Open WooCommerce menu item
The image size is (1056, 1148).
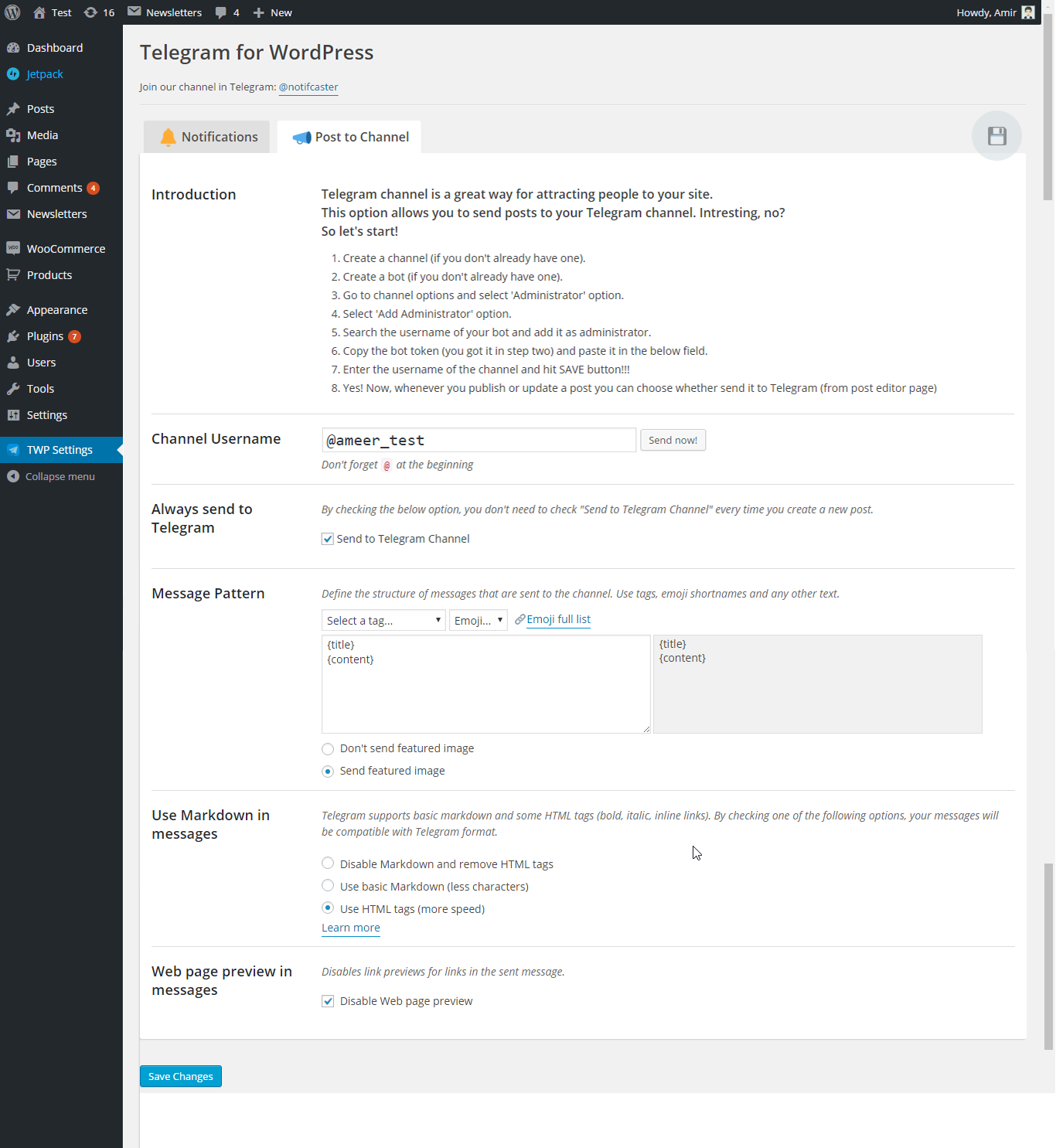(61, 249)
